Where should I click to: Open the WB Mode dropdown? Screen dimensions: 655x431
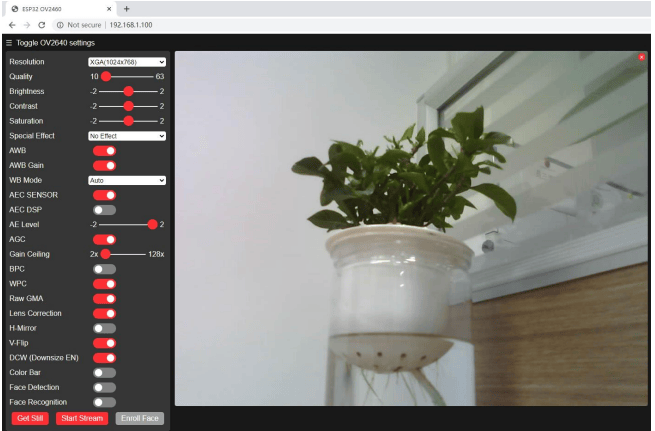(127, 180)
